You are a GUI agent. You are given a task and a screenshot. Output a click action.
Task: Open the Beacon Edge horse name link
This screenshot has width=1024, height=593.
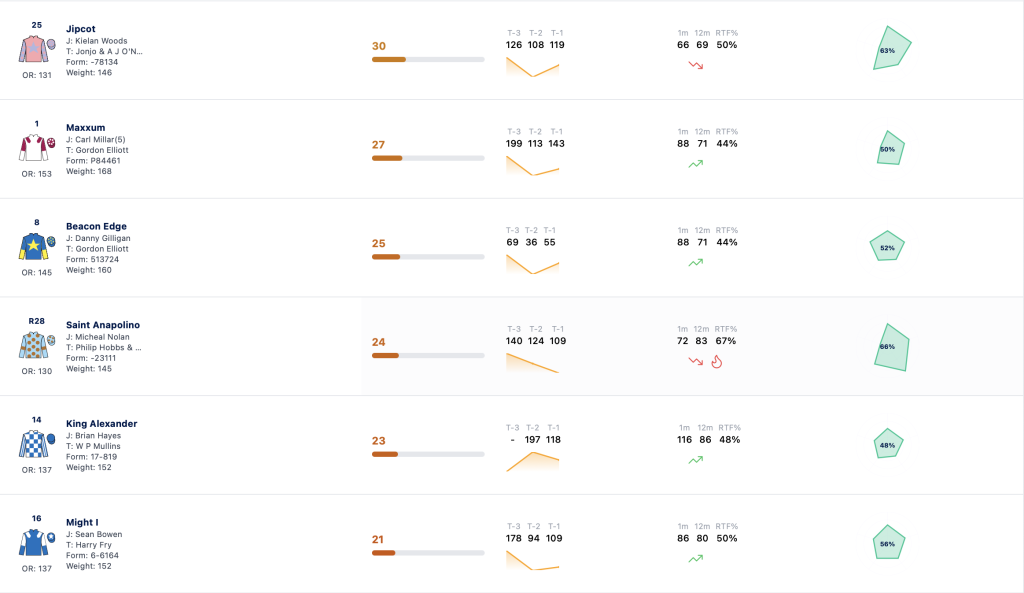(96, 226)
